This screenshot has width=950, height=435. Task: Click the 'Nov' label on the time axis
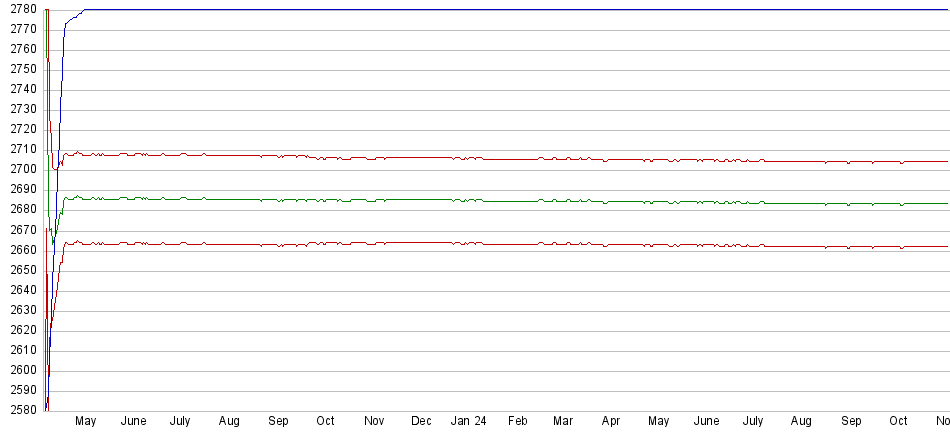tap(374, 422)
